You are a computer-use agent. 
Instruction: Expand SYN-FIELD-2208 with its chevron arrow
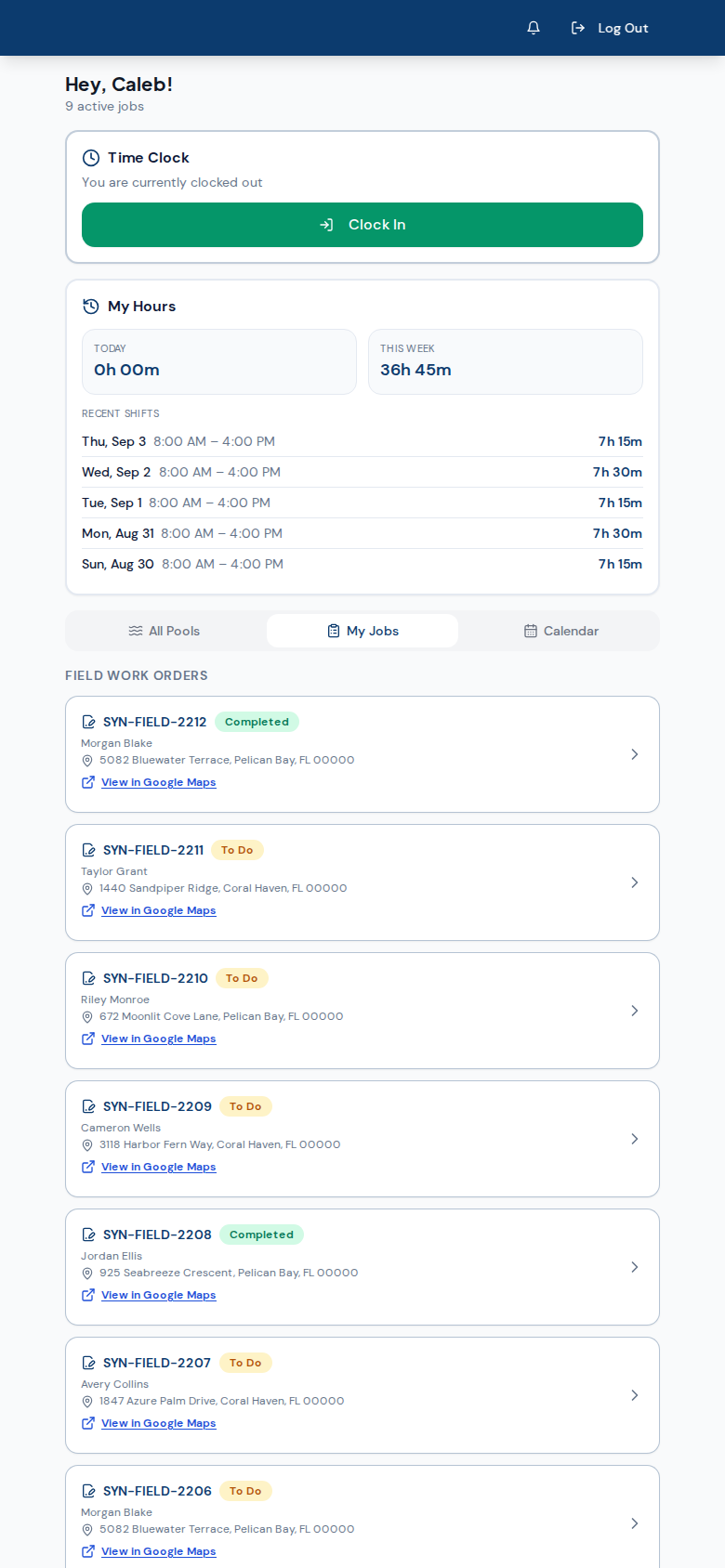[x=635, y=1267]
